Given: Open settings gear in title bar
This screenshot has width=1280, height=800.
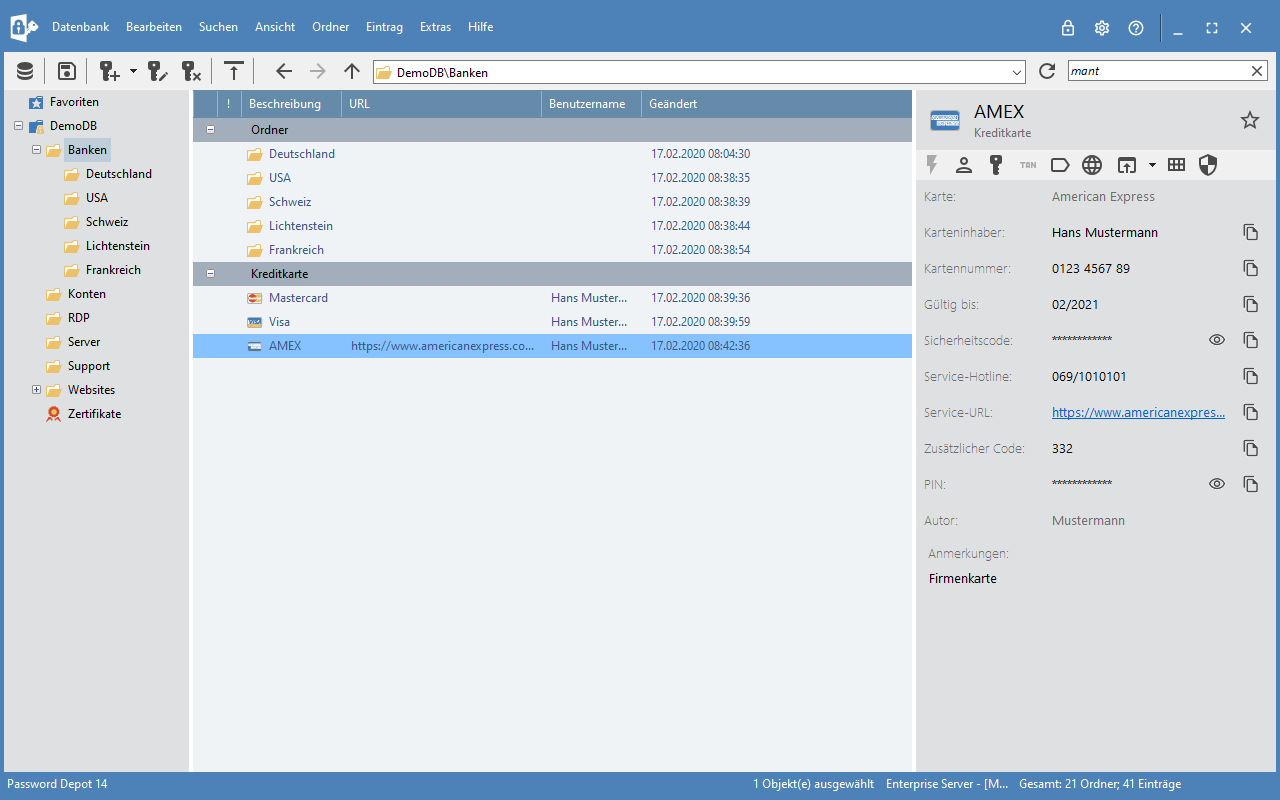Looking at the screenshot, I should 1102,28.
